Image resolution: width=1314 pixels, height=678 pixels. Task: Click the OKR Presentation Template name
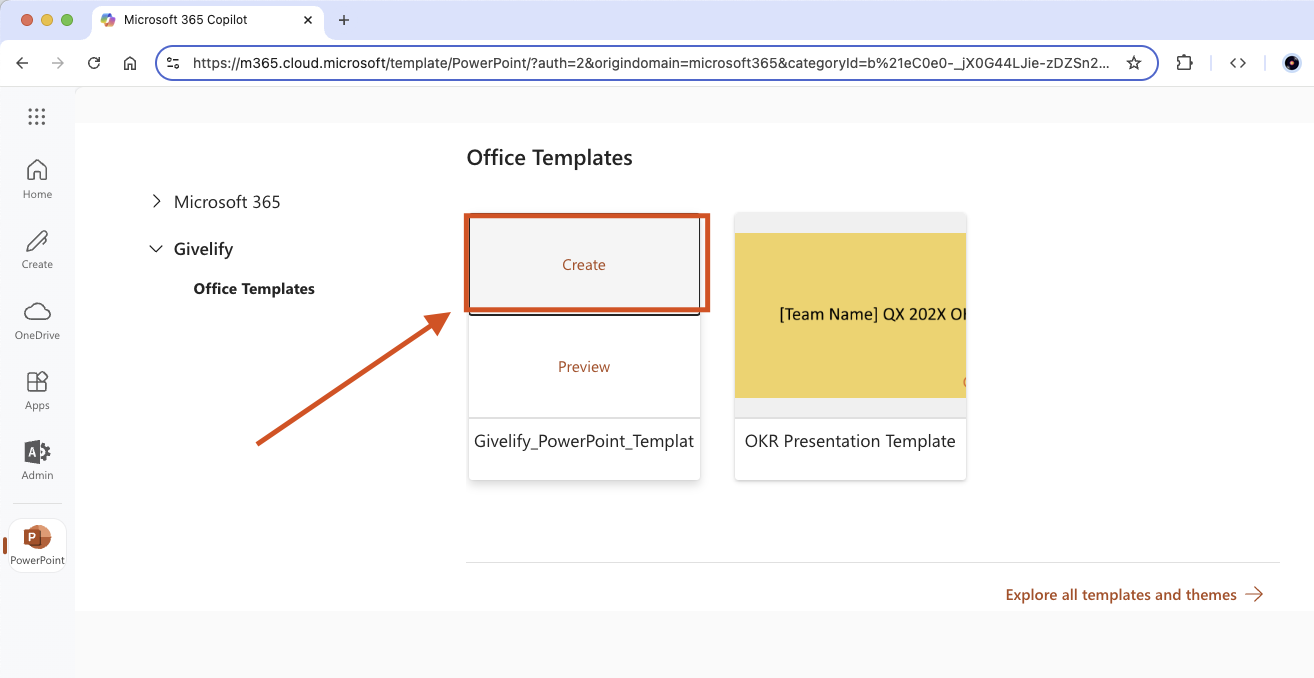tap(850, 441)
